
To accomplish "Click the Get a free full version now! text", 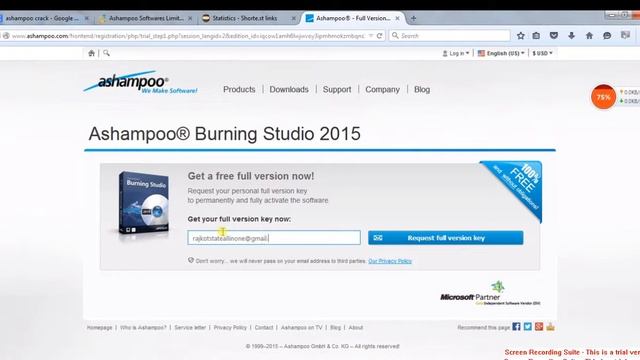I will (x=251, y=176).
